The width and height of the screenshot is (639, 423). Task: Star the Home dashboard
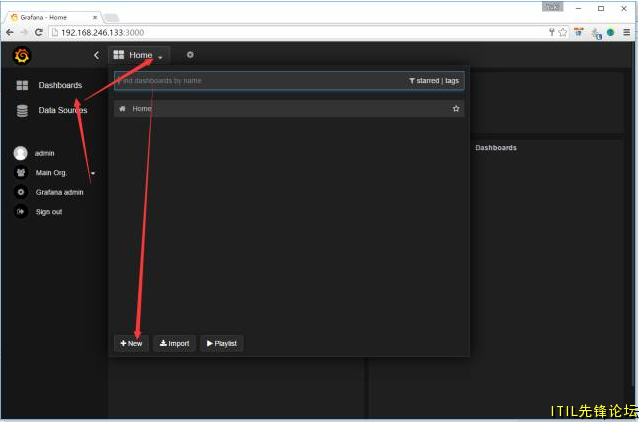456,108
